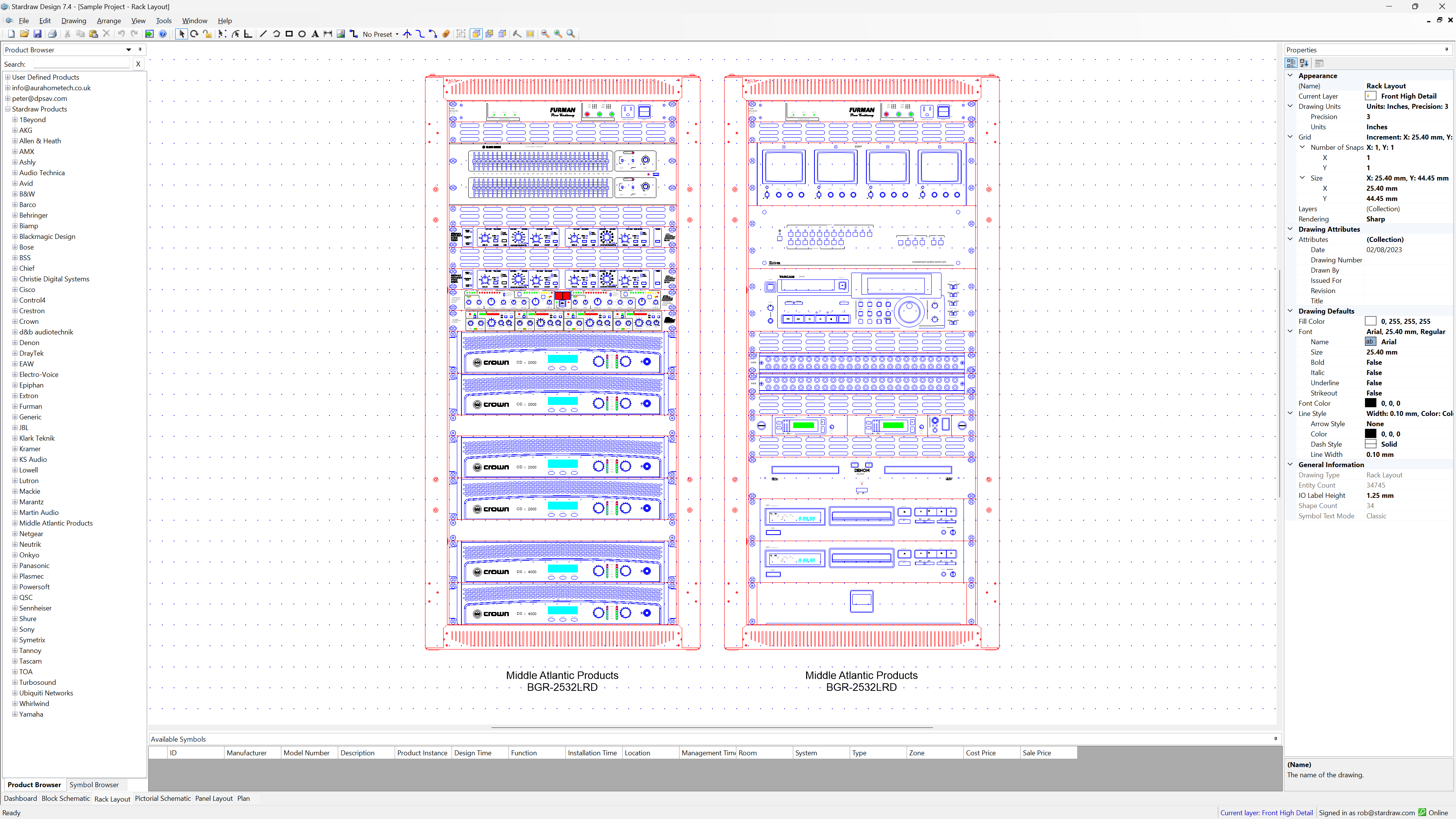Expand the Crown manufacturer node
1456x819 pixels.
coord(15,321)
